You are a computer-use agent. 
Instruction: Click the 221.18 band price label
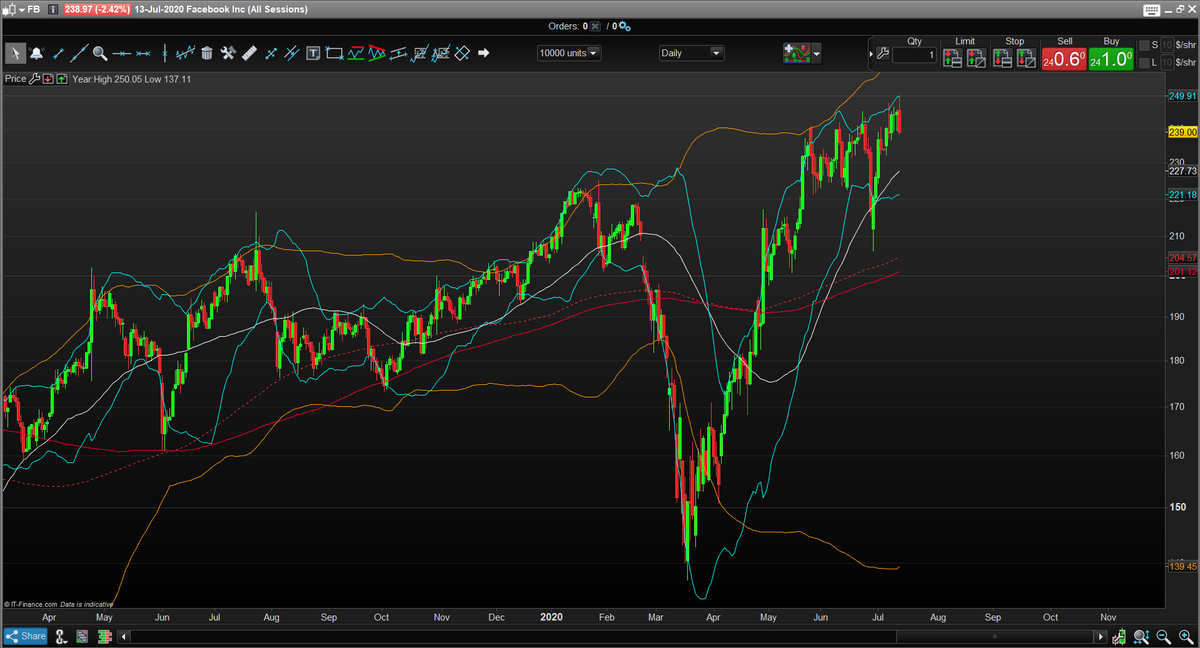click(x=1182, y=194)
